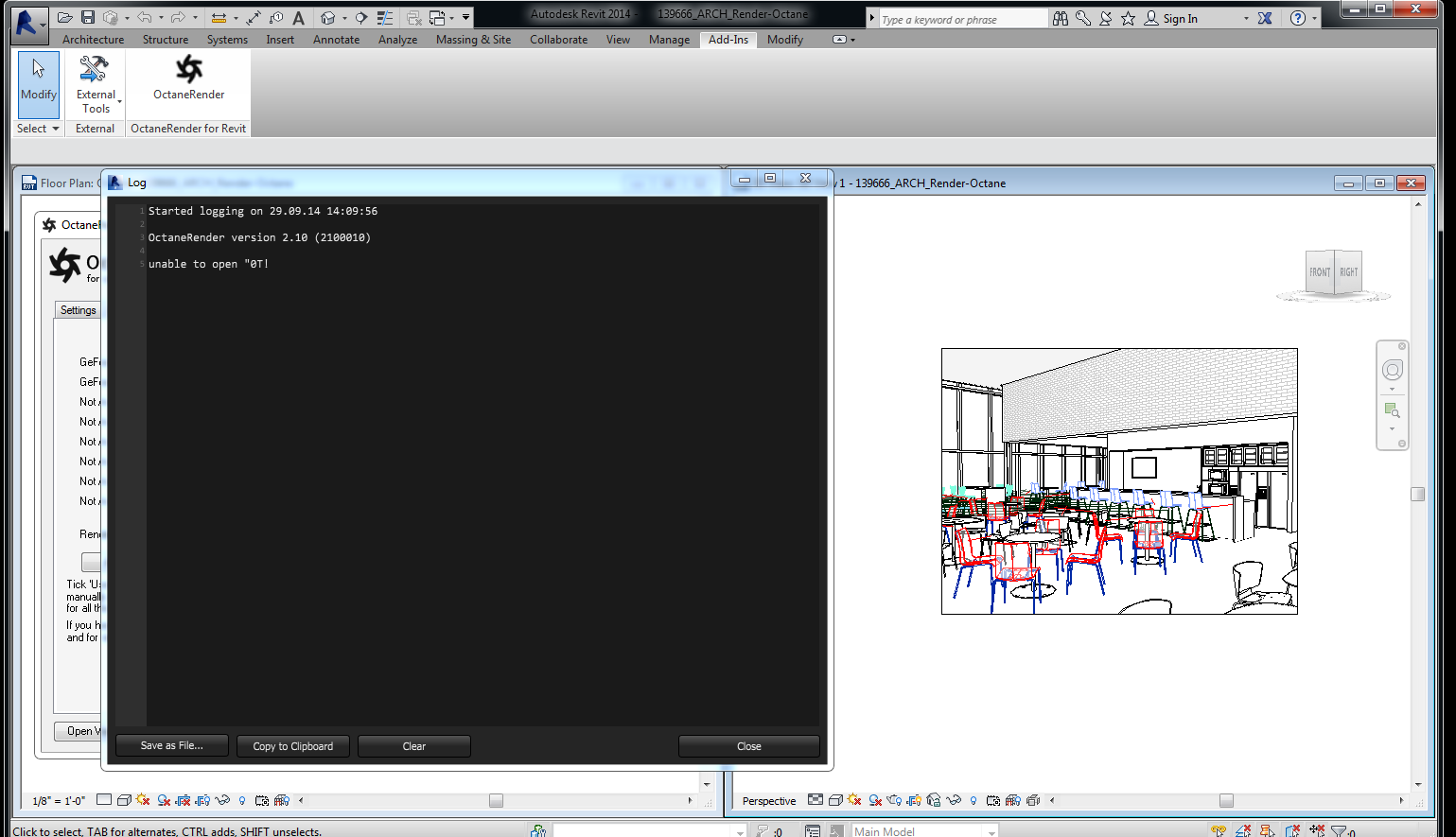
Task: Select the Measure tool icon
Action: pos(219,17)
